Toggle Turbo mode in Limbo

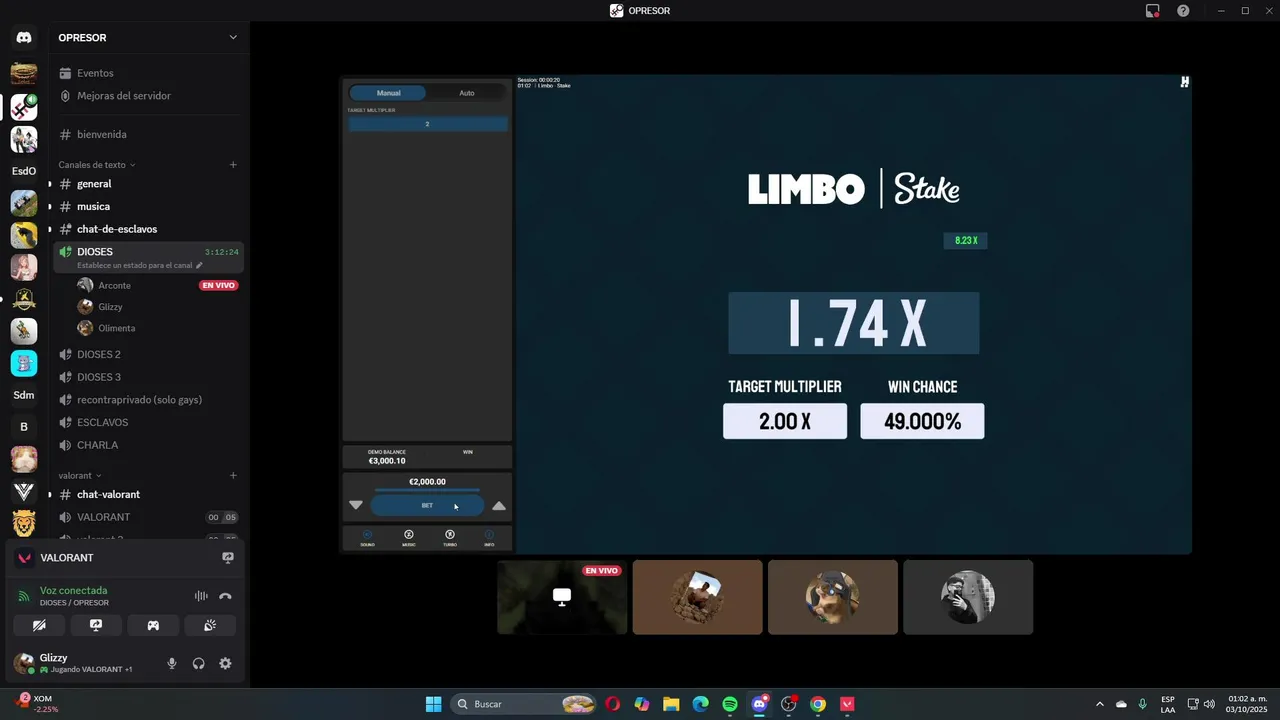pos(450,538)
